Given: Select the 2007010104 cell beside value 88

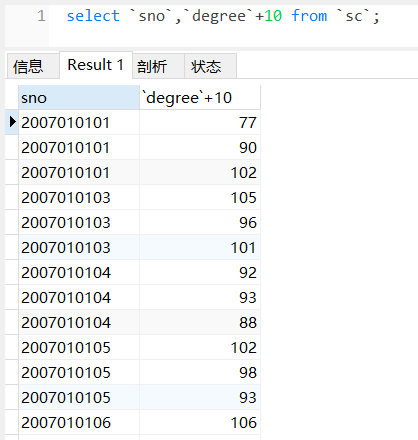Looking at the screenshot, I should pyautogui.click(x=79, y=322).
